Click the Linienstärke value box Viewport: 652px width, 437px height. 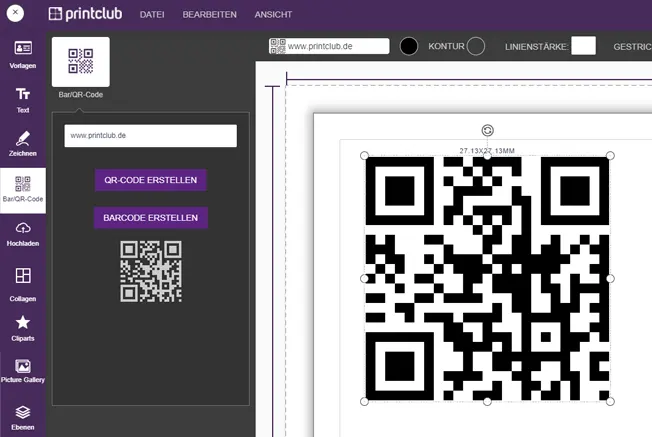tap(583, 46)
